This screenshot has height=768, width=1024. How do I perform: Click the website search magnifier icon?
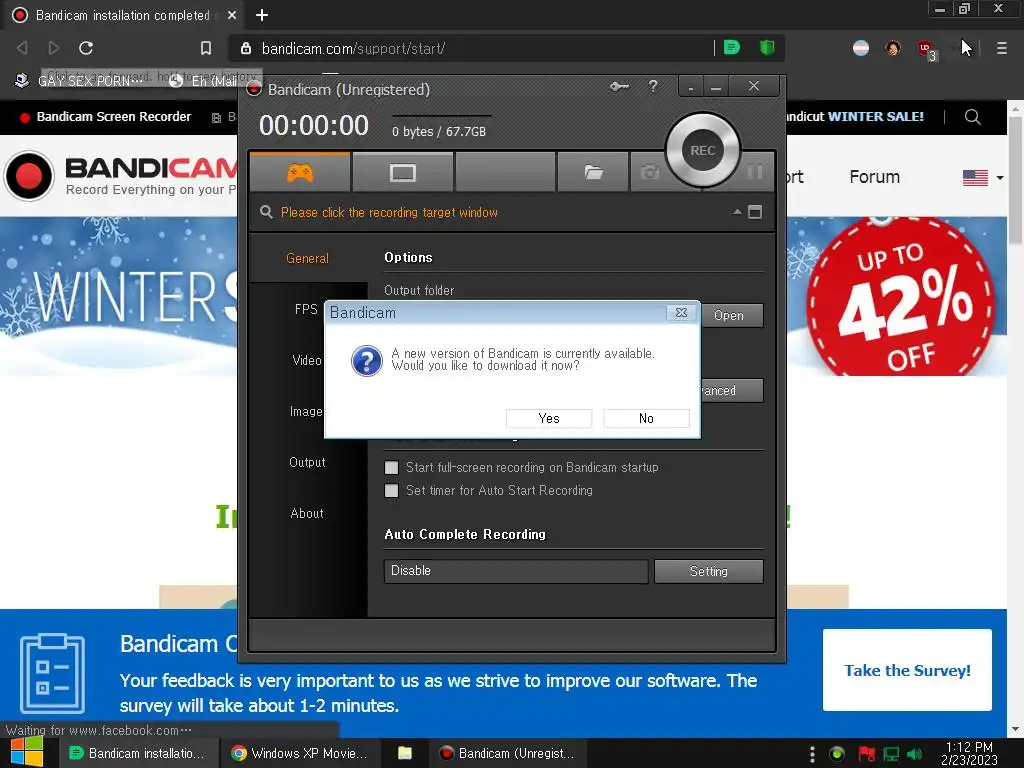pyautogui.click(x=972, y=117)
